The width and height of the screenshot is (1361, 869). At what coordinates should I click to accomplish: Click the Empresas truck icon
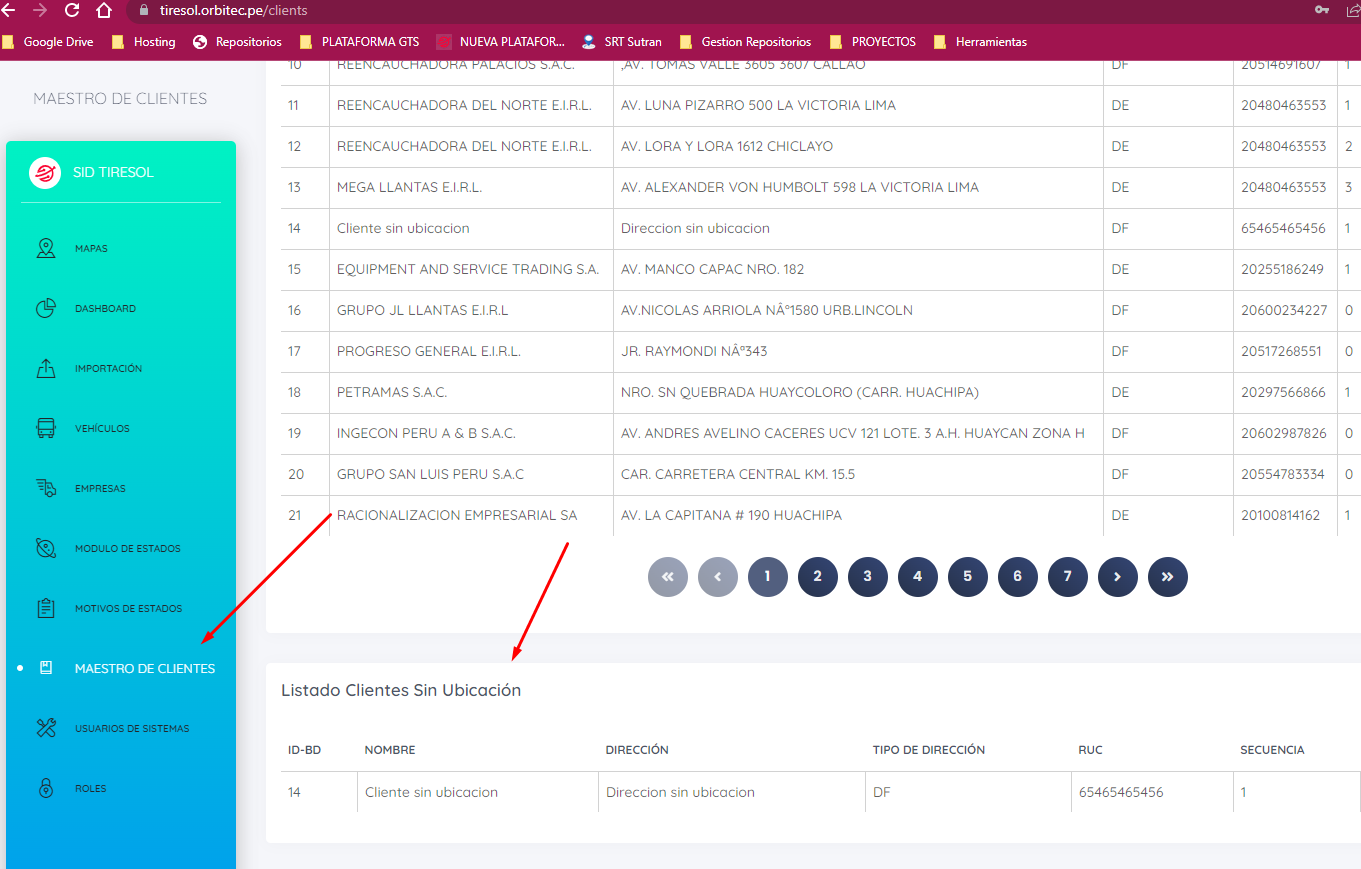(46, 488)
